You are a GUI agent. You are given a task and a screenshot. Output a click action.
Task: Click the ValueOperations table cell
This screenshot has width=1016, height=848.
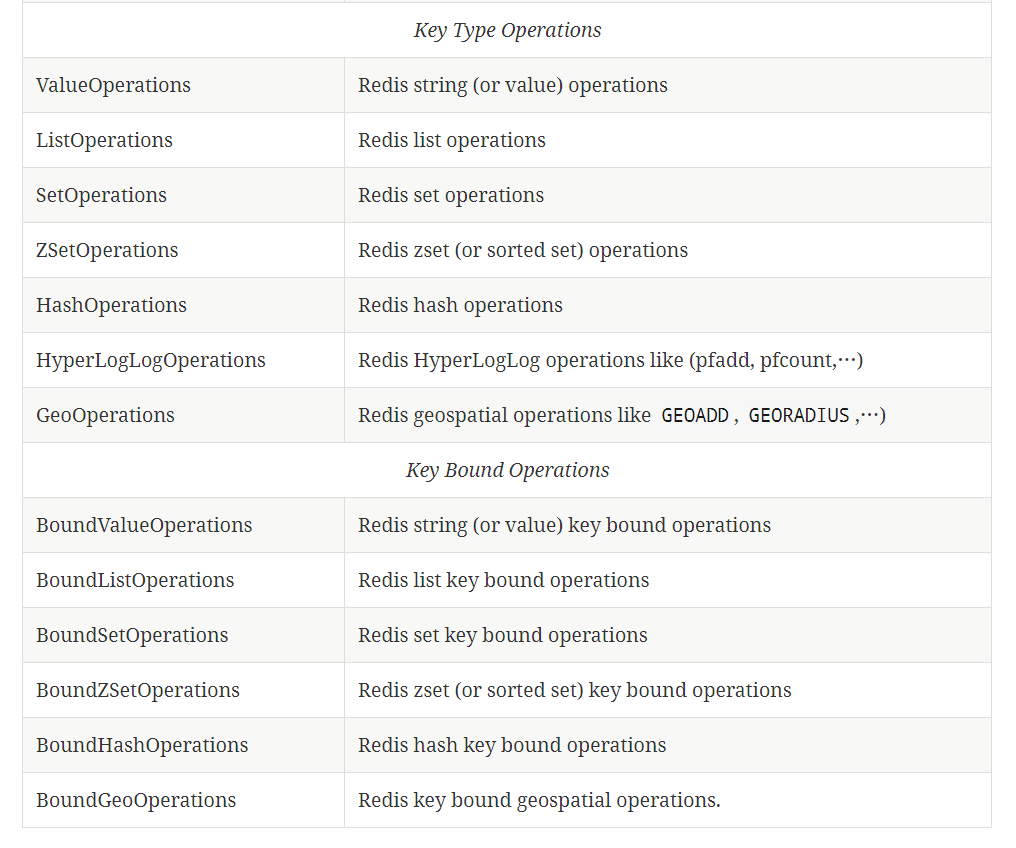pyautogui.click(x=113, y=85)
